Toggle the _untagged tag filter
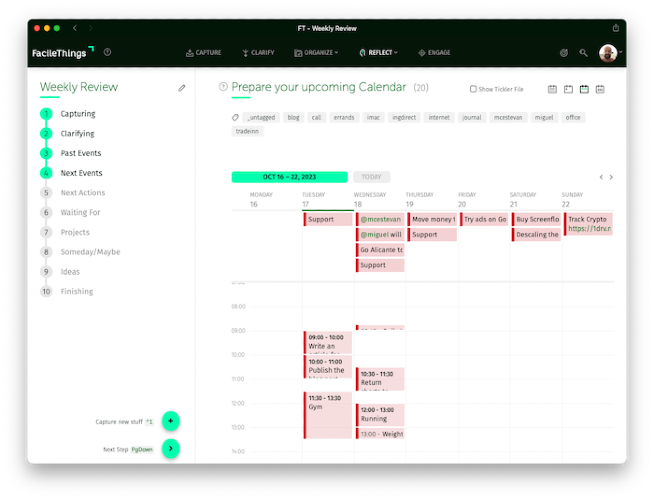 [x=261, y=118]
